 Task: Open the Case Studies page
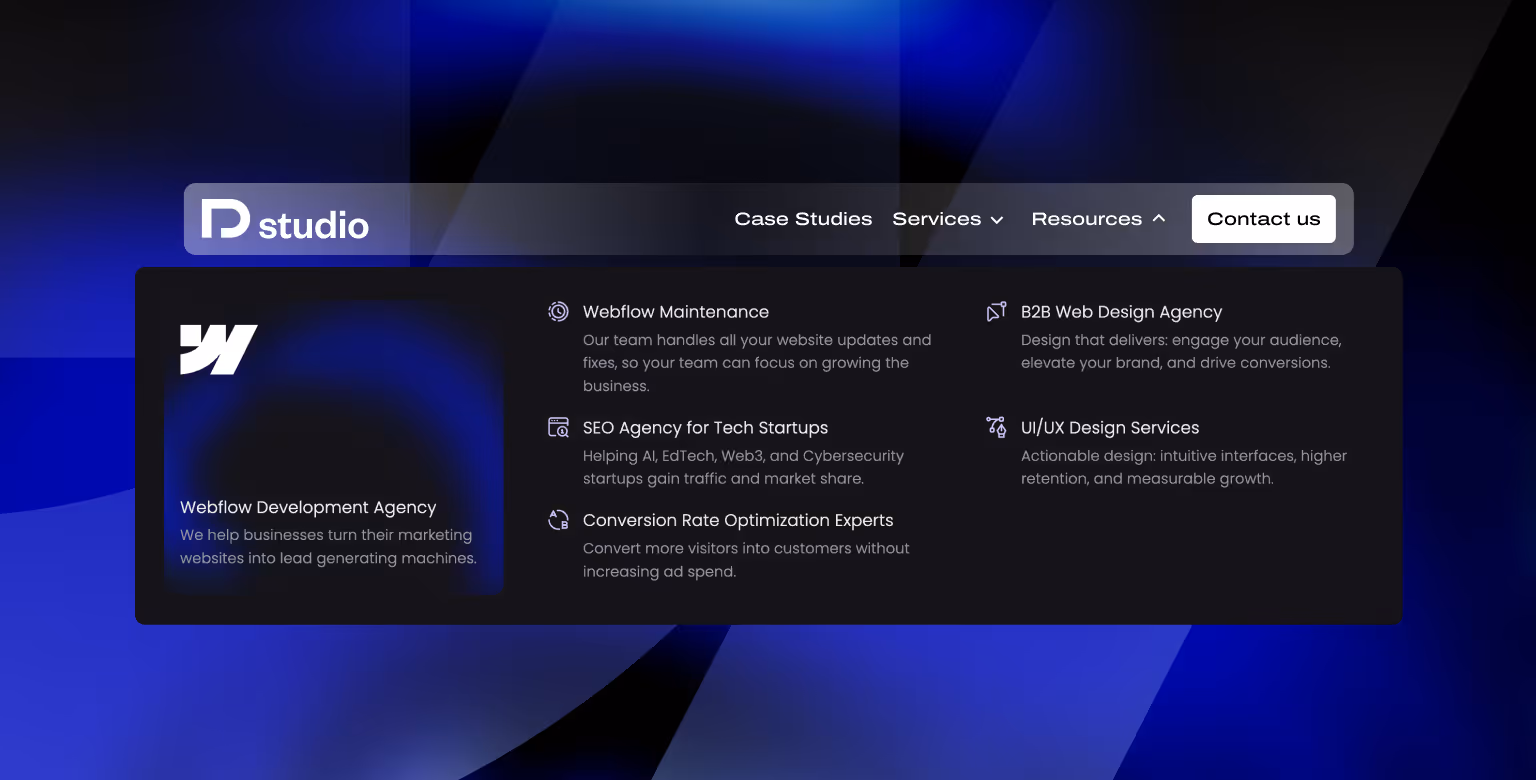click(803, 218)
